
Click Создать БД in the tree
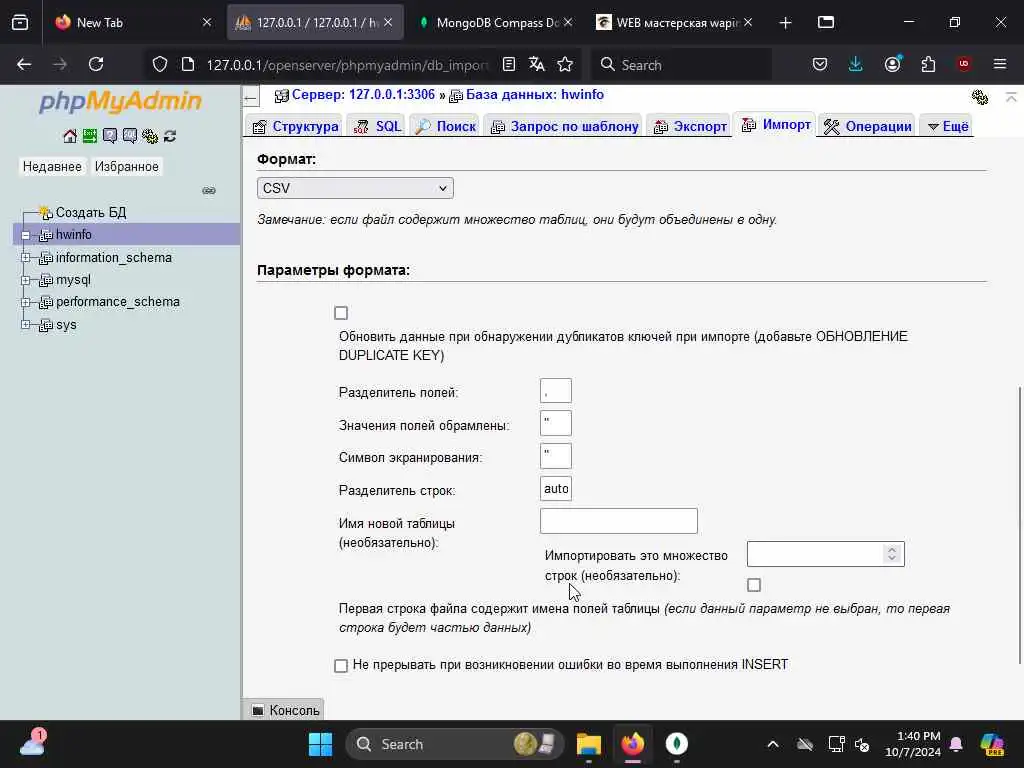point(91,212)
